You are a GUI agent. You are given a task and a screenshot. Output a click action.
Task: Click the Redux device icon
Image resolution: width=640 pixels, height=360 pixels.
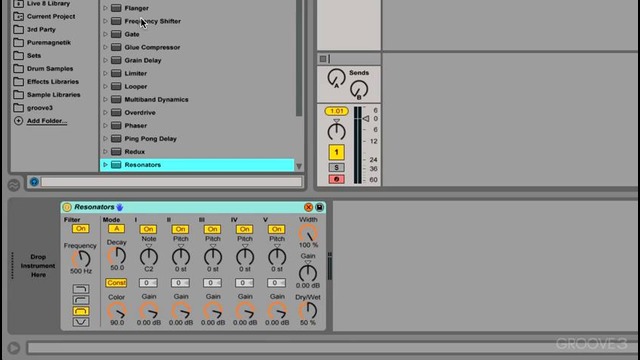click(x=116, y=152)
